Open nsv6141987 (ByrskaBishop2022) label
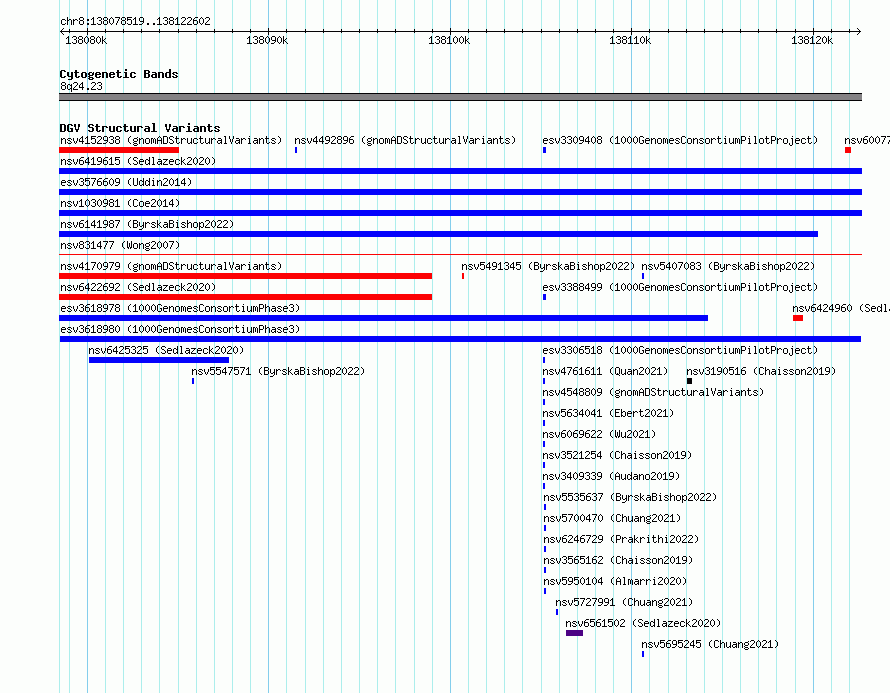Image resolution: width=890 pixels, height=693 pixels. 147,224
